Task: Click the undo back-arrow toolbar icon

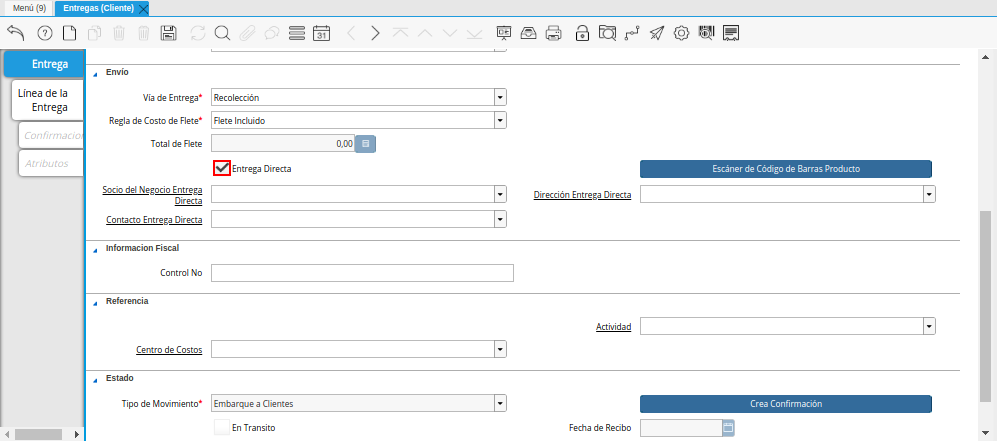Action: click(x=15, y=33)
